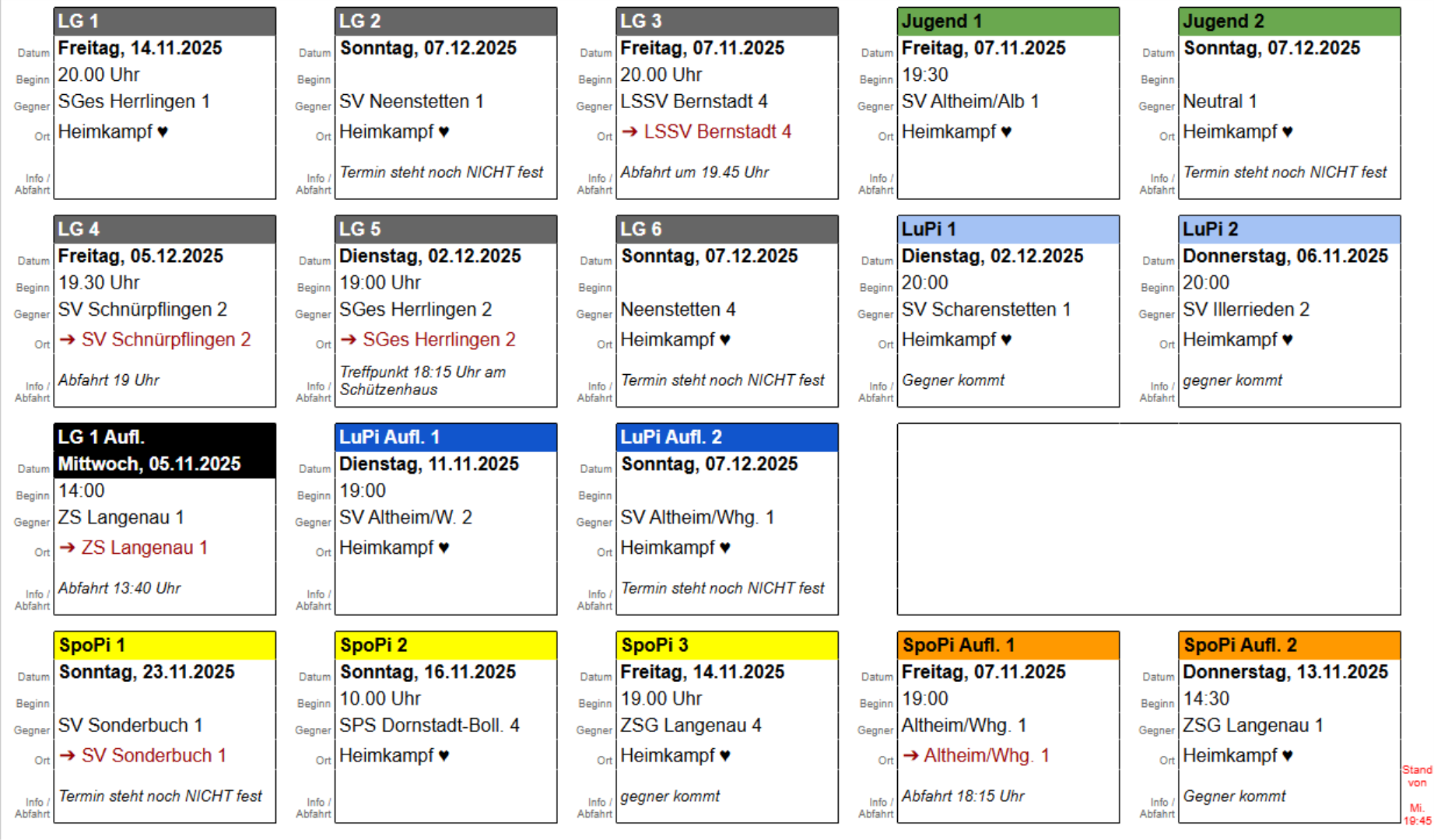The image size is (1434, 840).
Task: Click the red arrow before Altheim/Whg. 1
Action: pos(910,755)
